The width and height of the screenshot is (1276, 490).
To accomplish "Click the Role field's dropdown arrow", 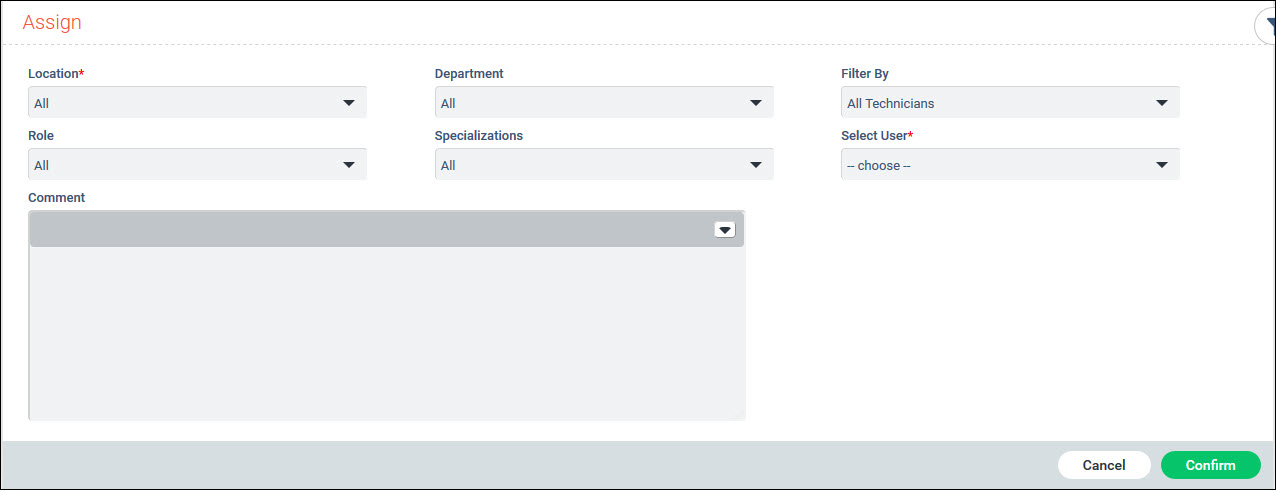I will pyautogui.click(x=348, y=165).
